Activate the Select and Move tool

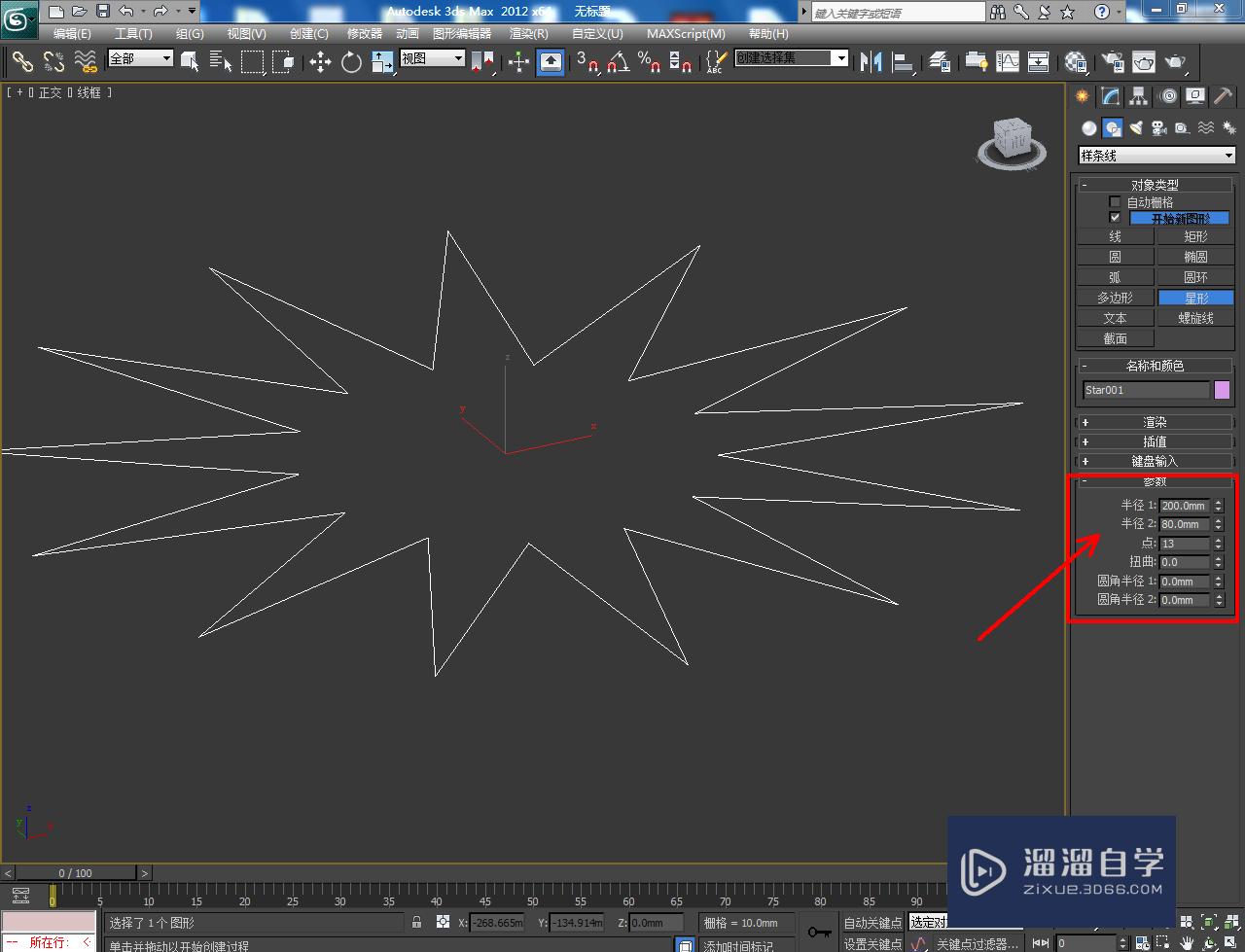click(x=320, y=61)
